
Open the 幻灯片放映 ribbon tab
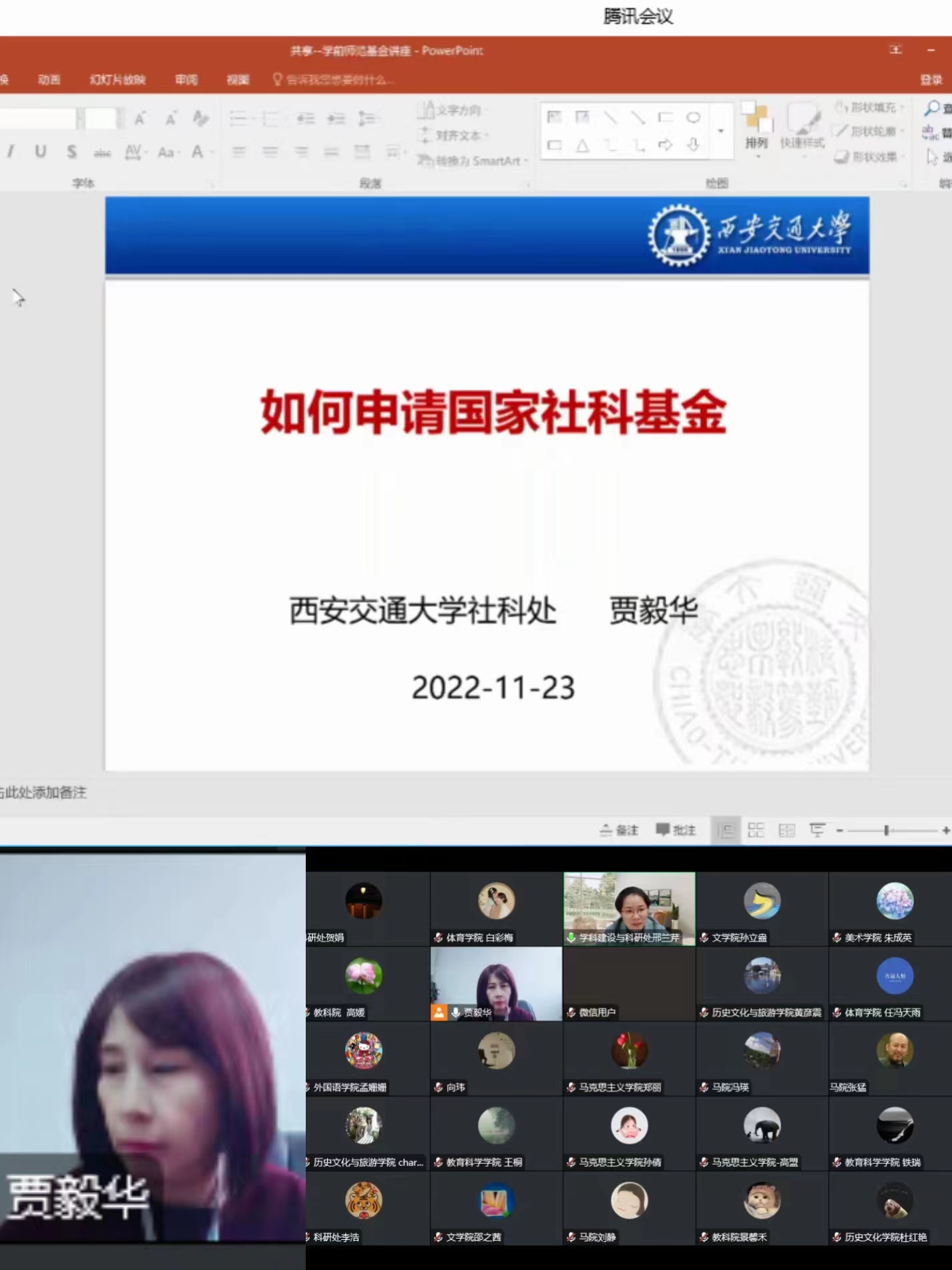[117, 80]
